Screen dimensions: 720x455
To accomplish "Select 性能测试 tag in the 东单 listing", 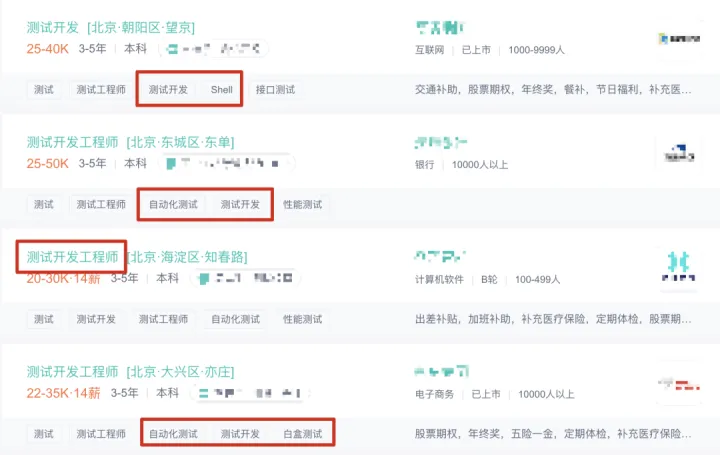I will tap(303, 204).
